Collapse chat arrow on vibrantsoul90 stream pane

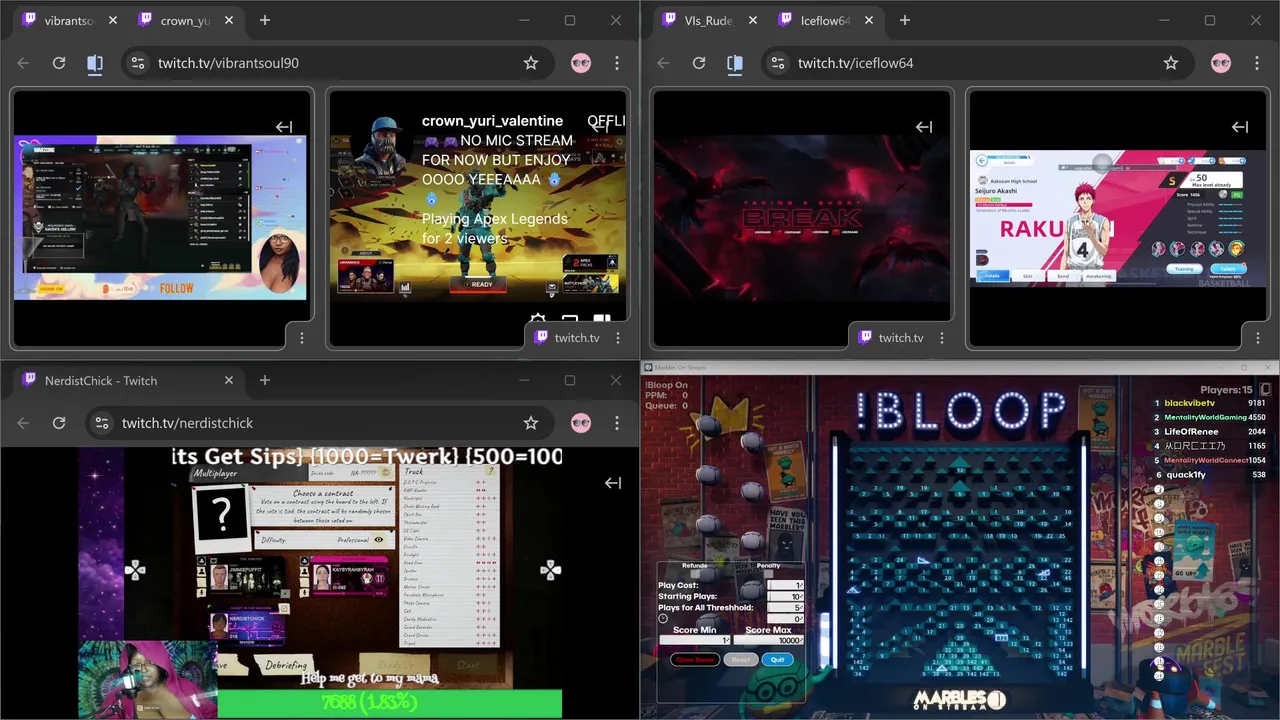coord(284,127)
